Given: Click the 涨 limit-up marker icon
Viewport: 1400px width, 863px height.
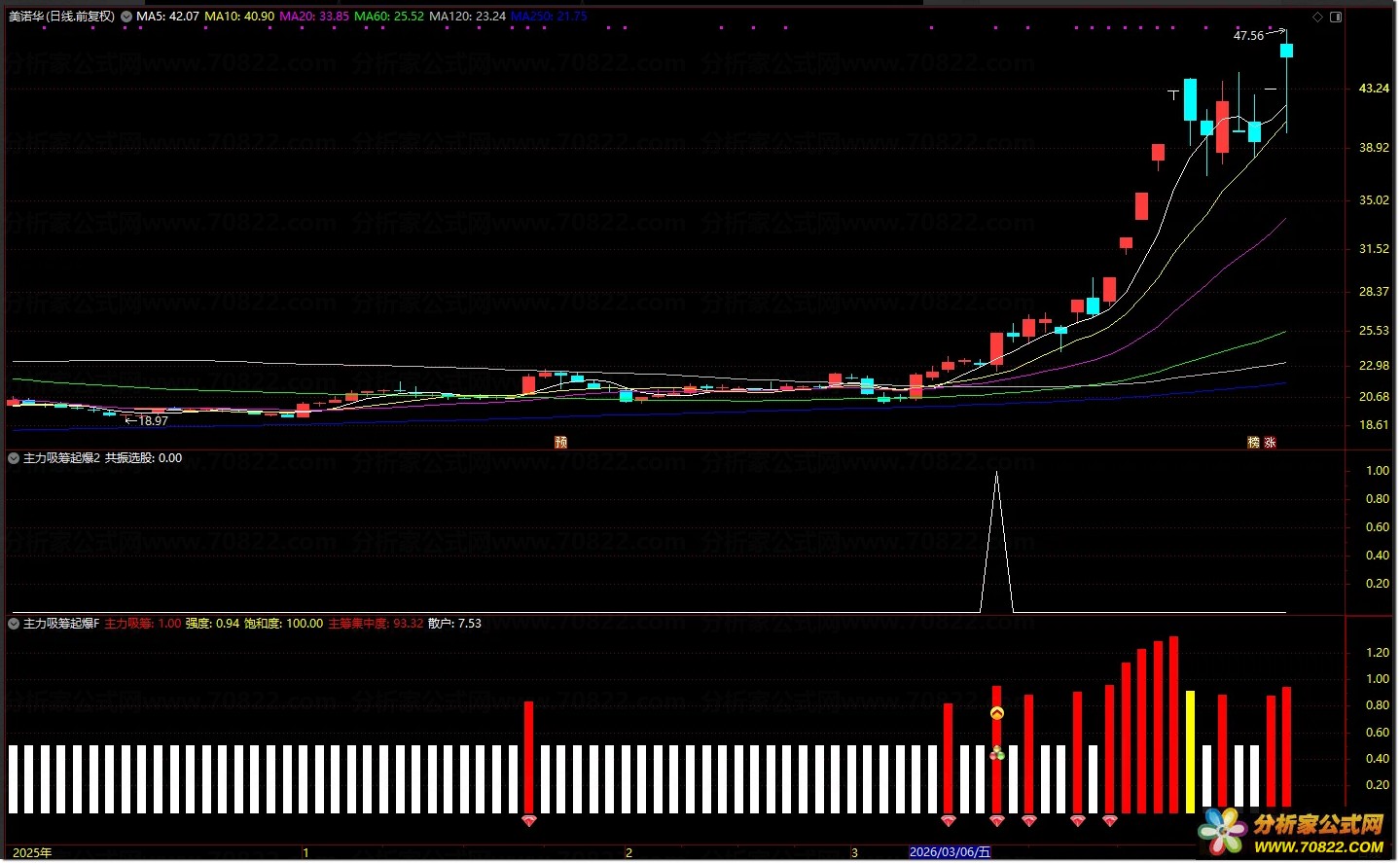Looking at the screenshot, I should (1270, 443).
